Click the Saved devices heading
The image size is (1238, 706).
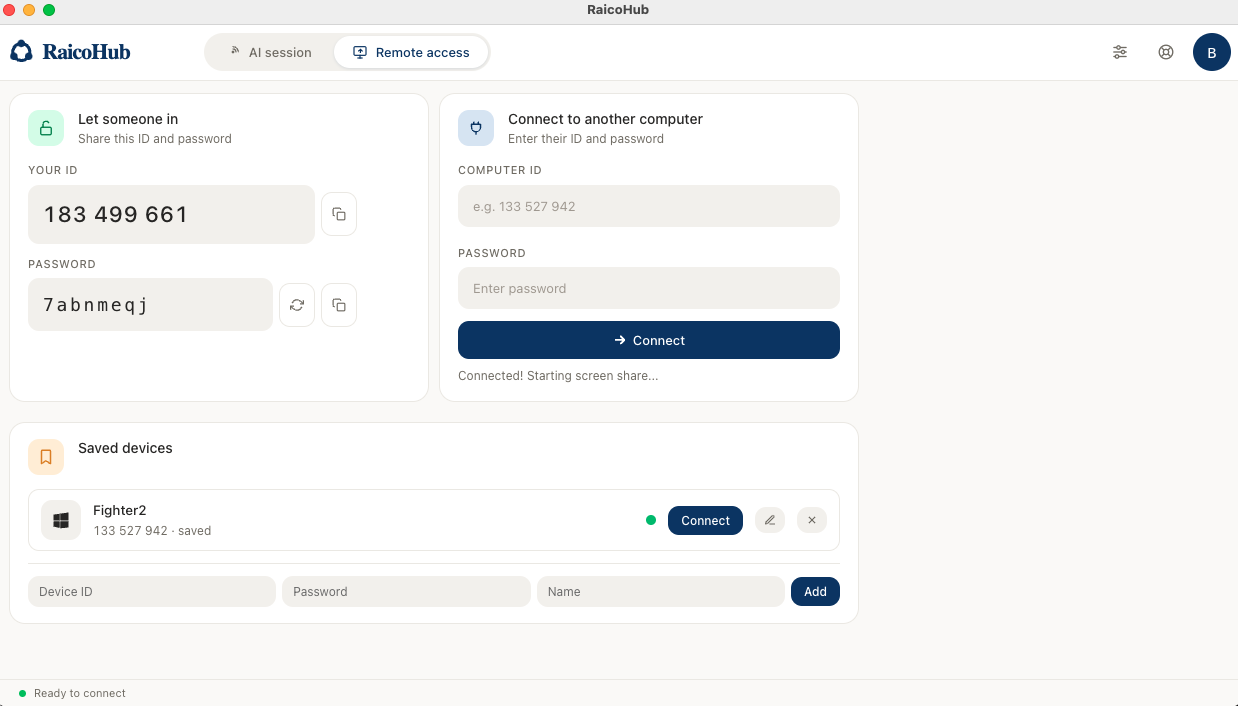click(x=125, y=448)
